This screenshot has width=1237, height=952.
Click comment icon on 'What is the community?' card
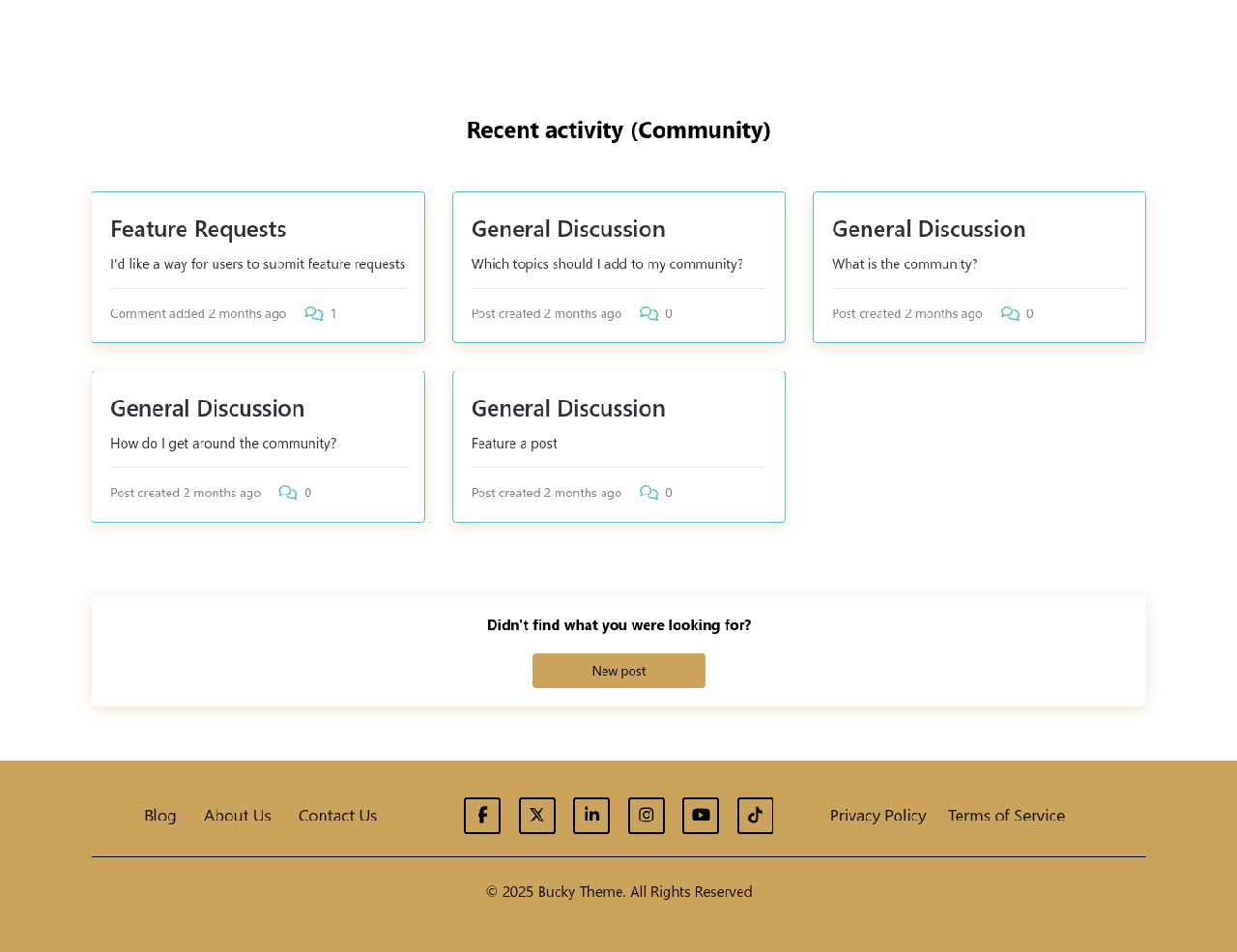[1010, 314]
